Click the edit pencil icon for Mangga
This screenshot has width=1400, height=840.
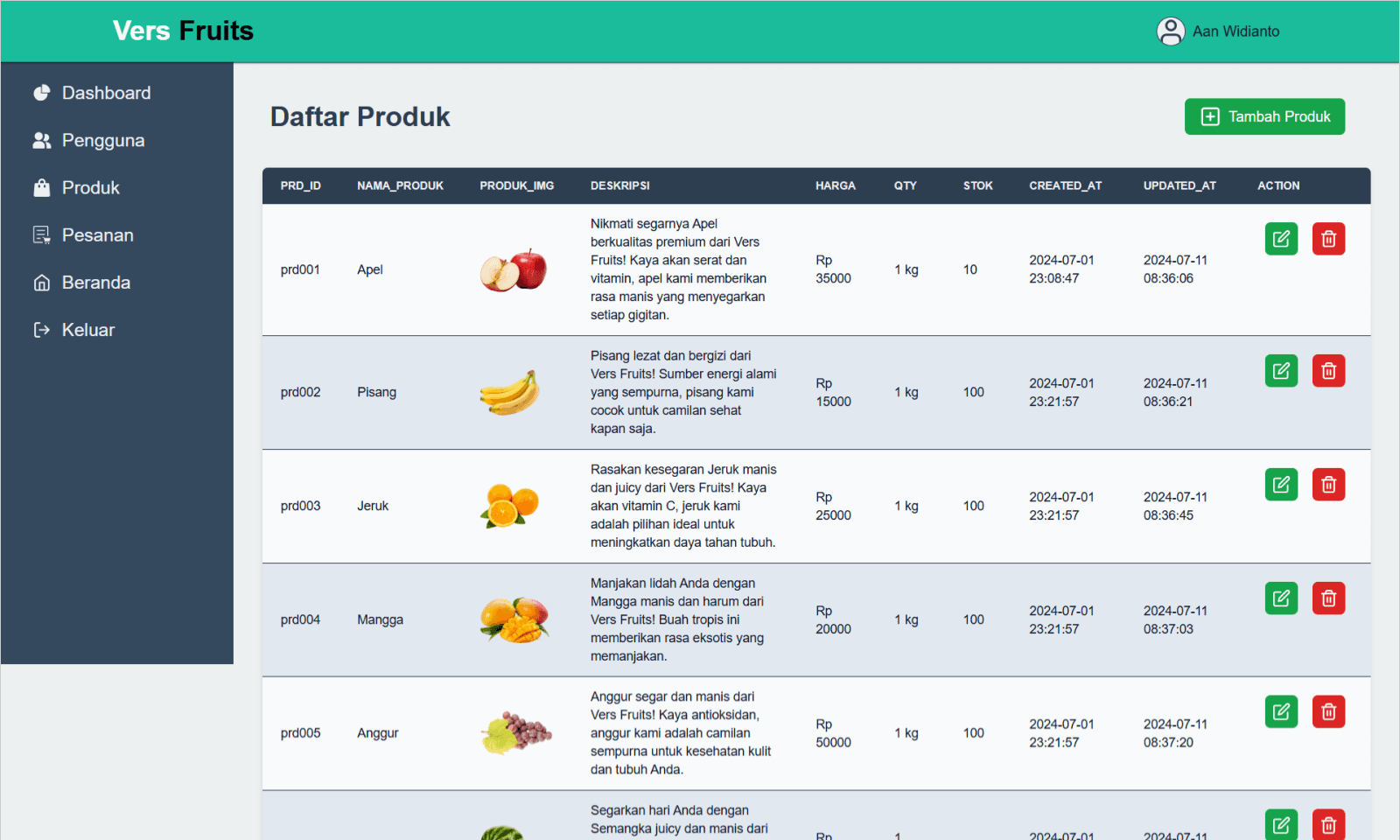(x=1281, y=598)
